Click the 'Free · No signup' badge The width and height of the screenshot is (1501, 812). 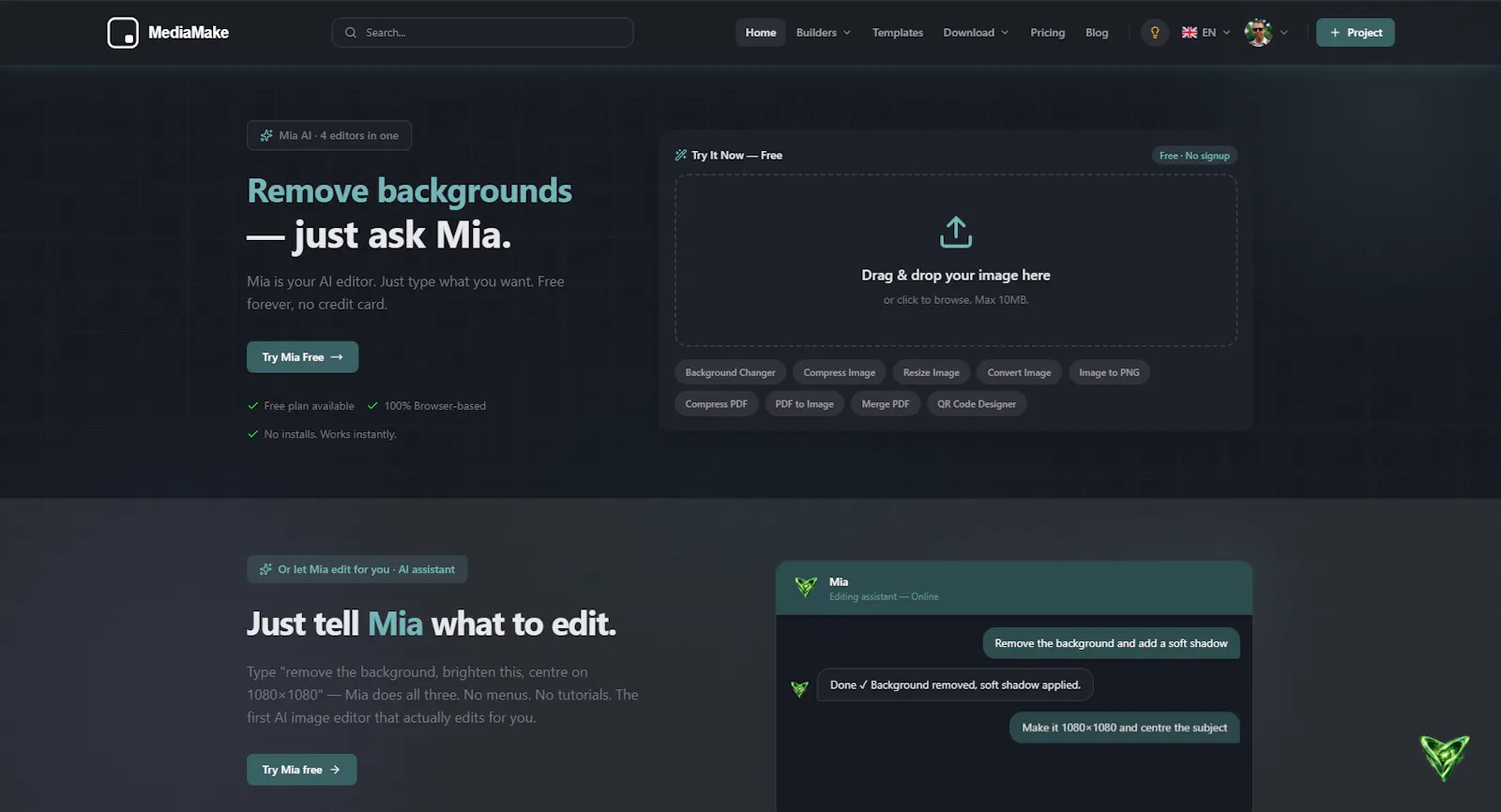[x=1194, y=156]
